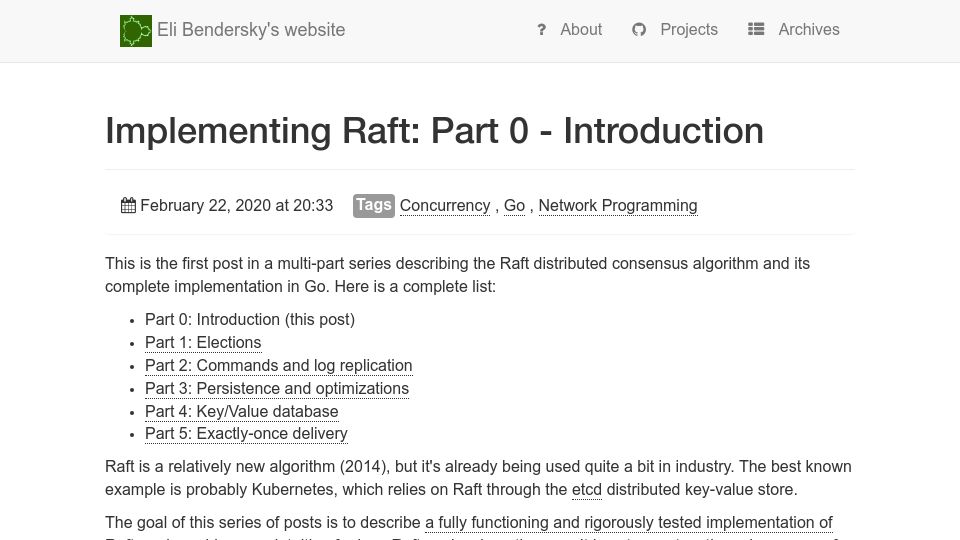Image resolution: width=960 pixels, height=540 pixels.
Task: Open the Network Programming tag
Action: pyautogui.click(x=618, y=206)
